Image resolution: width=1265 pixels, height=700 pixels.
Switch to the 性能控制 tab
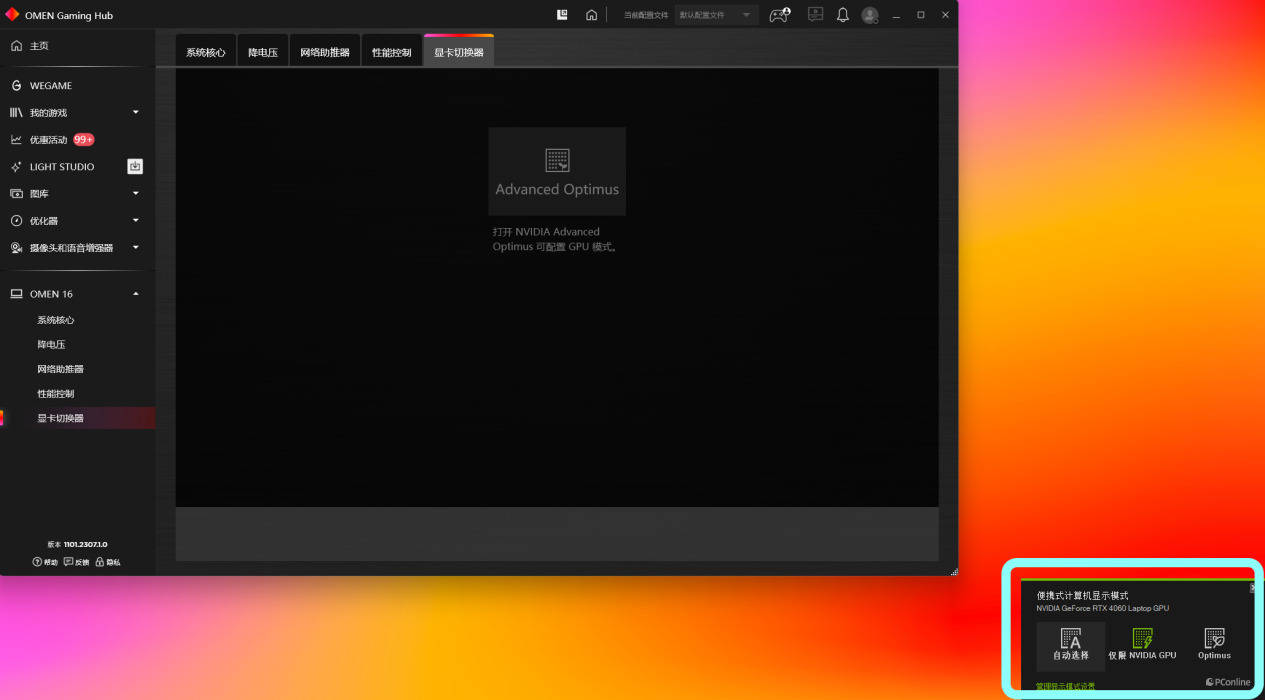(391, 52)
